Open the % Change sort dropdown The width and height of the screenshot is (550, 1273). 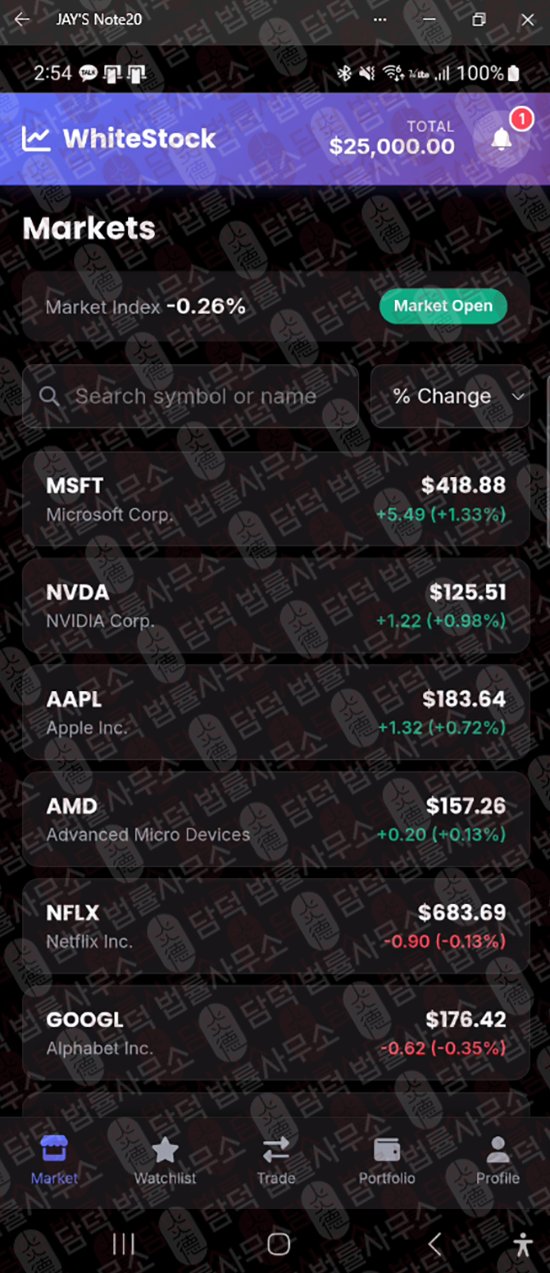pyautogui.click(x=450, y=396)
